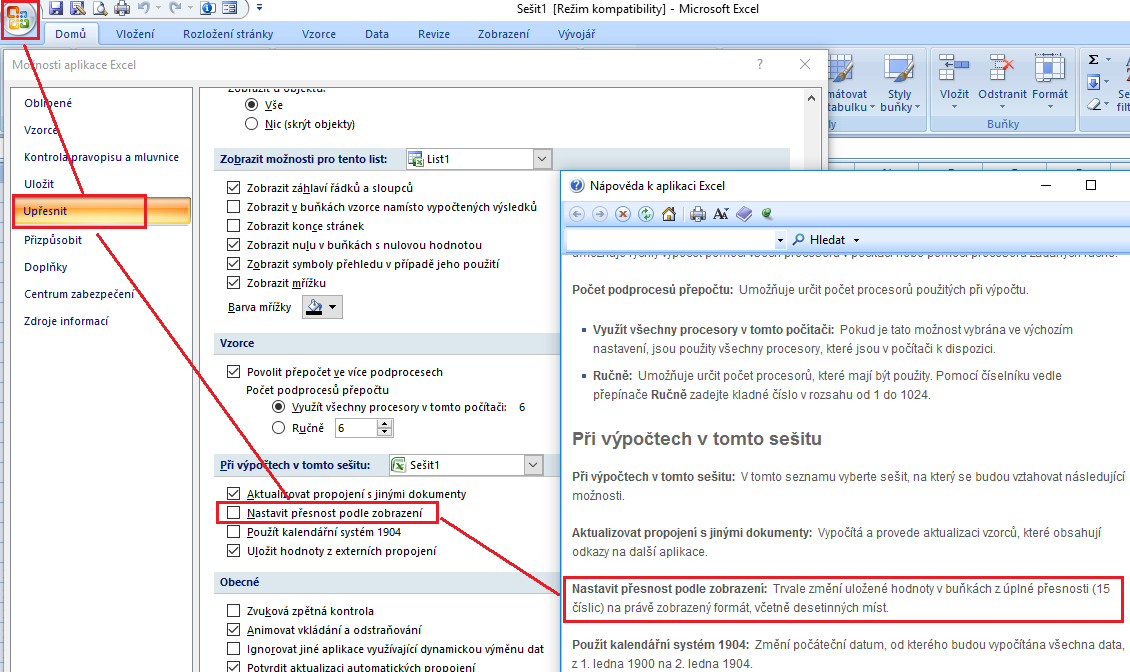
Task: Open the Zobrazení ribbon tab
Action: click(503, 34)
